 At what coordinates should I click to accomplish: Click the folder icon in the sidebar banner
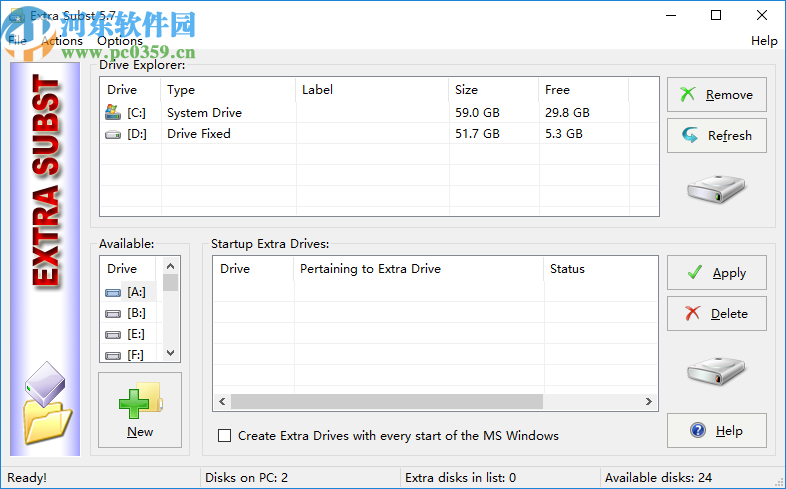click(47, 422)
